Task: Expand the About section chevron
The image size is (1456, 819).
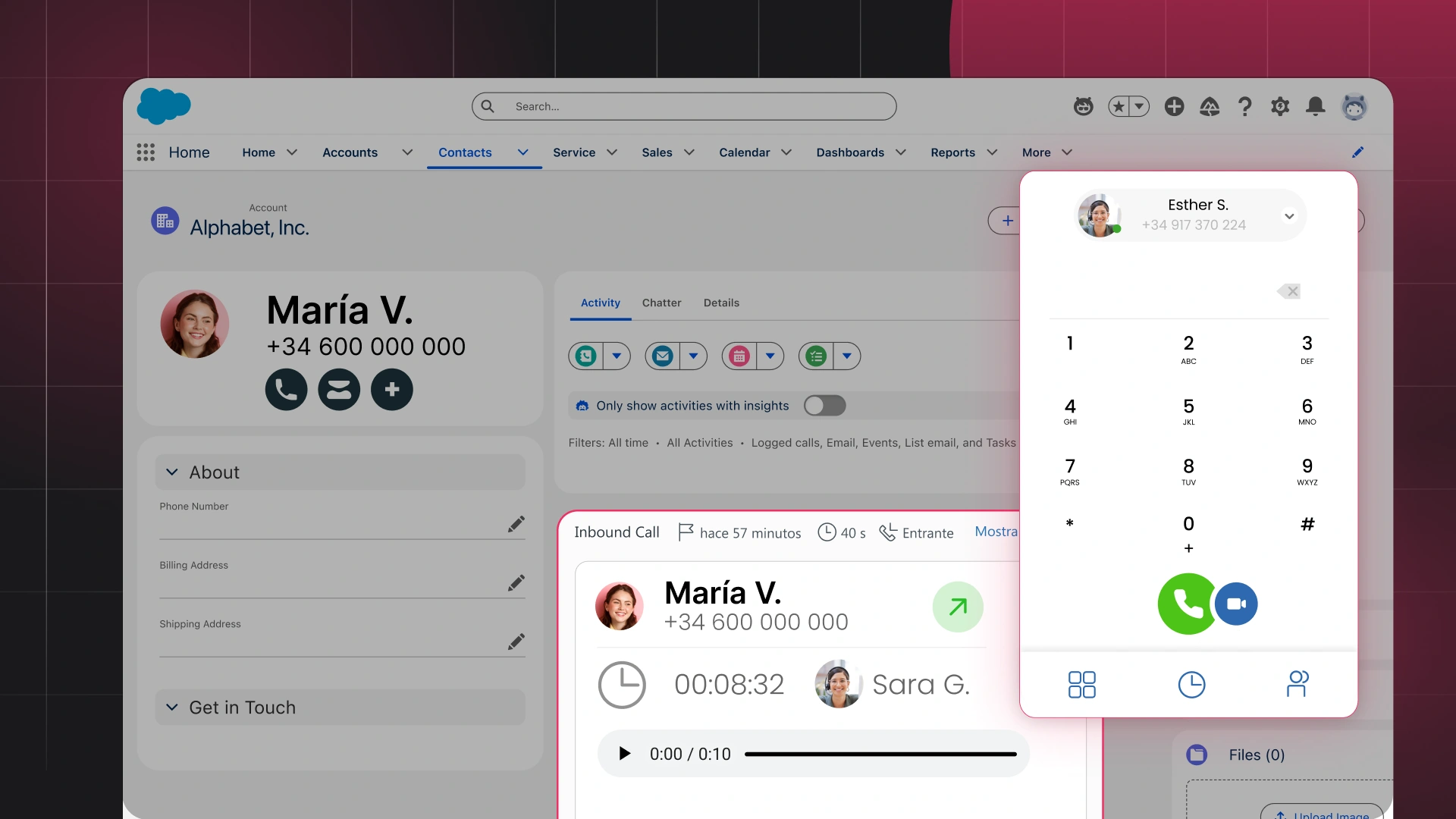Action: [x=172, y=471]
